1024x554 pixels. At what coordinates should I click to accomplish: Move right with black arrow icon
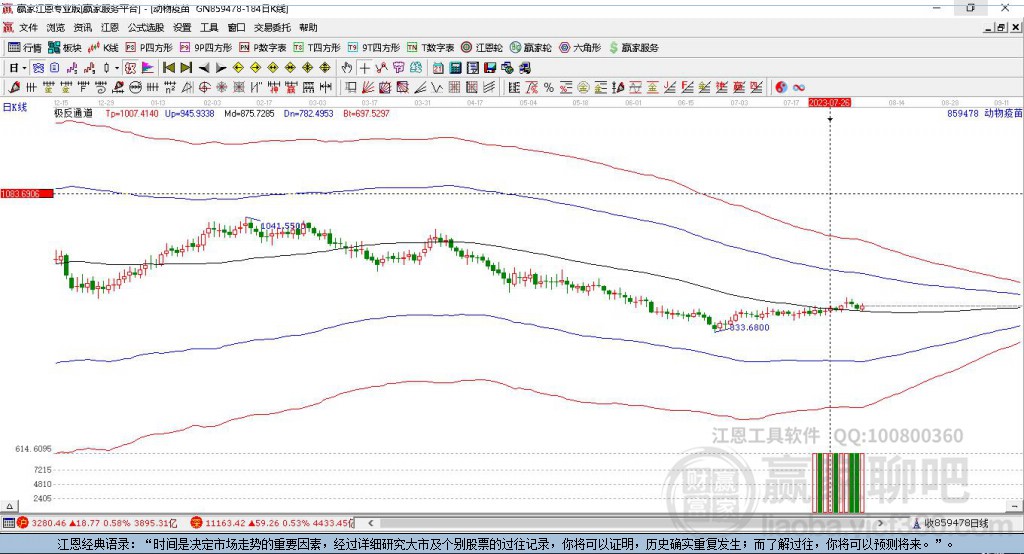221,68
